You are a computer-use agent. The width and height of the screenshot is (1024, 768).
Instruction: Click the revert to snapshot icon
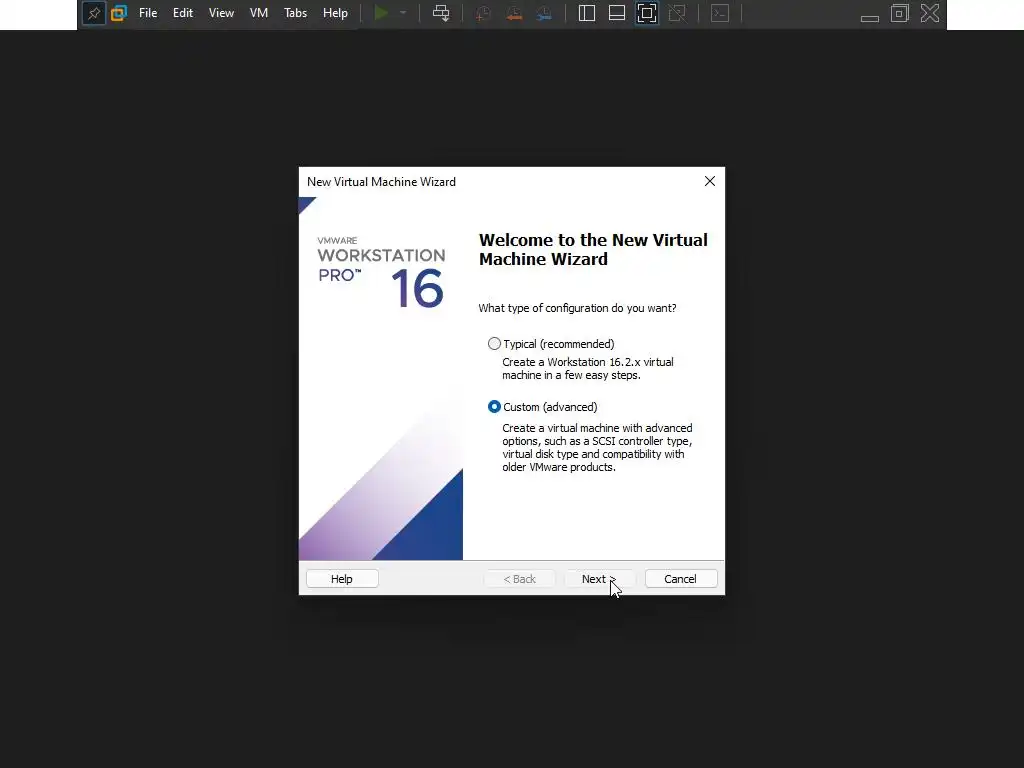pos(514,14)
